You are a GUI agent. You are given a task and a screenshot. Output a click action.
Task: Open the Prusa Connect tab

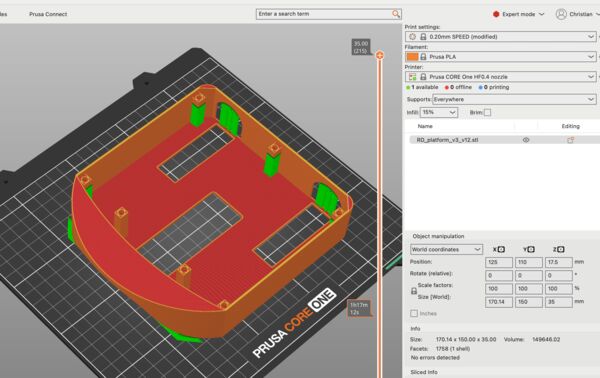coord(48,14)
